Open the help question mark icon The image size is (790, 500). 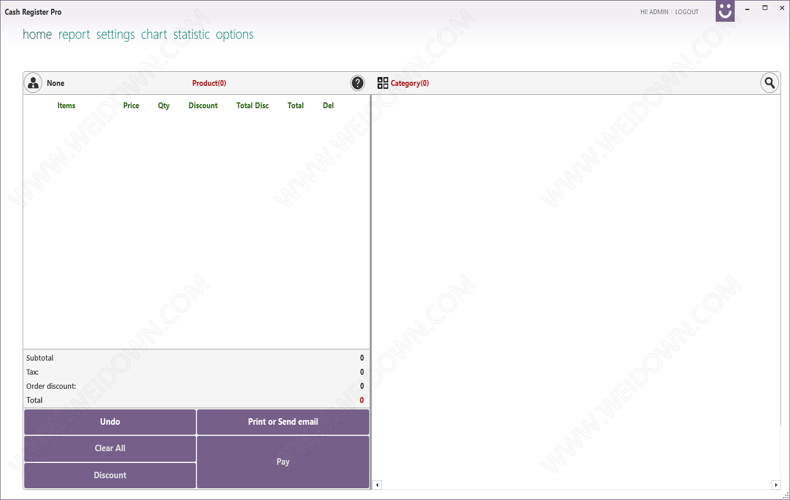[x=357, y=83]
